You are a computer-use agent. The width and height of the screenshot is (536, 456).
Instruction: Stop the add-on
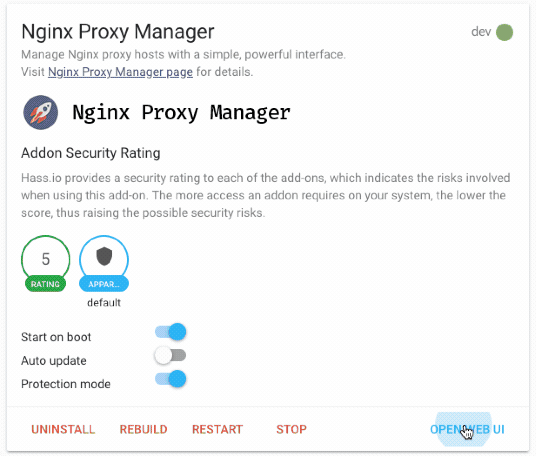click(x=292, y=429)
